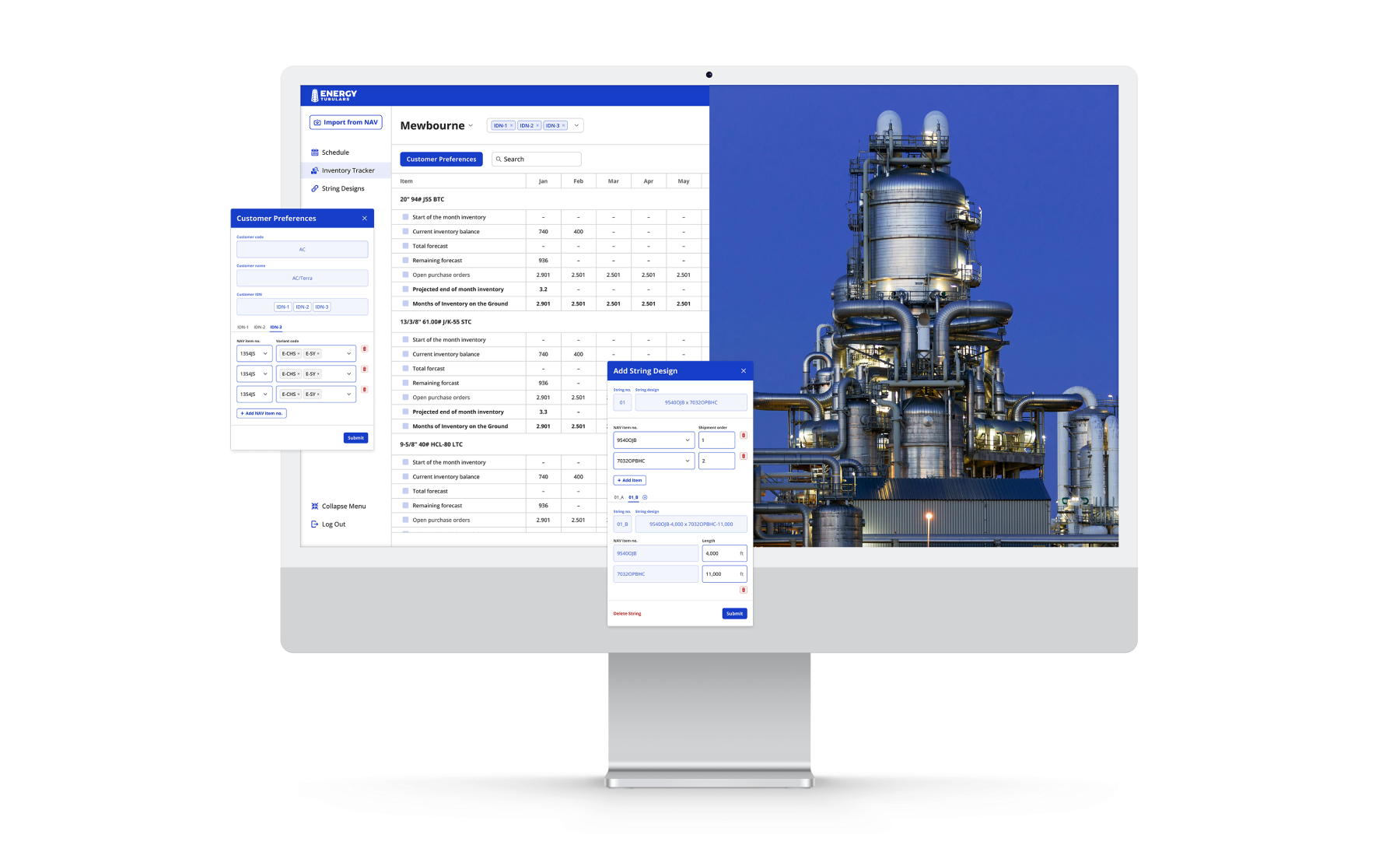
Task: Click the red Delete String link
Action: tap(627, 614)
